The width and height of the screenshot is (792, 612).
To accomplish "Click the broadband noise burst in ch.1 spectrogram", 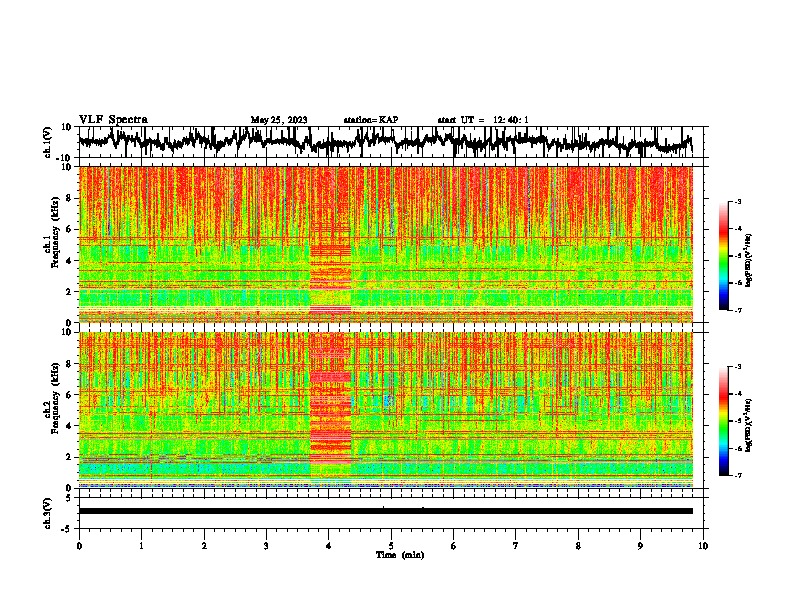I will [x=330, y=244].
